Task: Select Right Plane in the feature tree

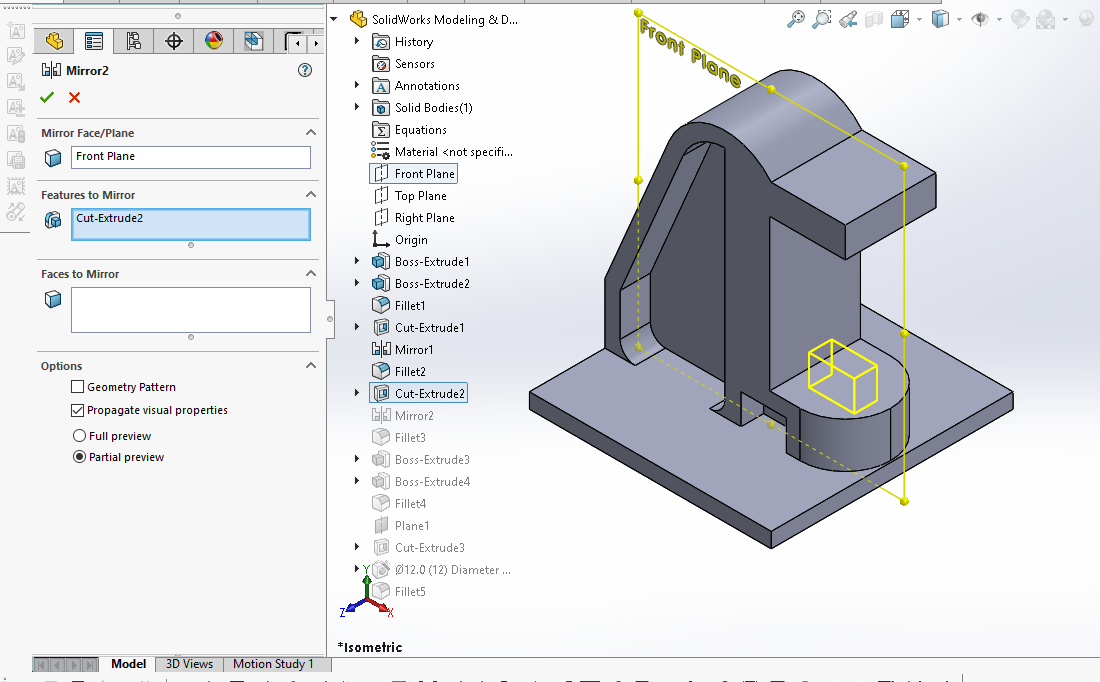Action: [x=424, y=218]
